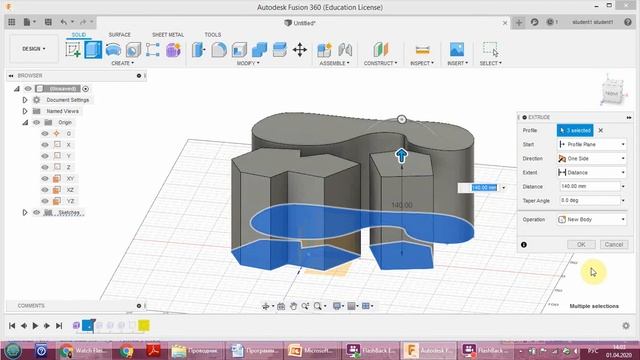This screenshot has width=640, height=360.
Task: Open the Direction One Side dropdown
Action: [592, 158]
